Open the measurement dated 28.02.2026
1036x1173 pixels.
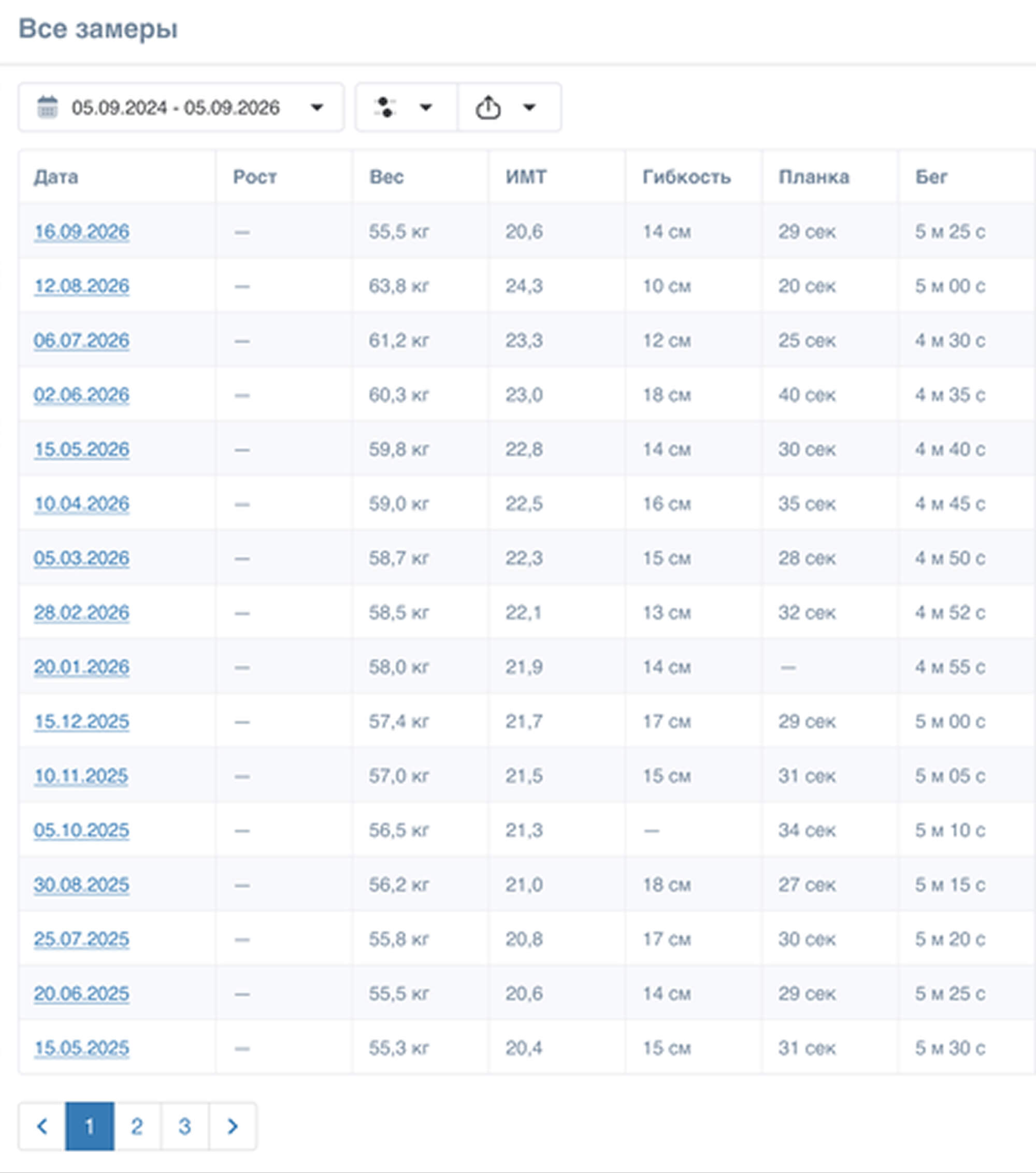(81, 612)
